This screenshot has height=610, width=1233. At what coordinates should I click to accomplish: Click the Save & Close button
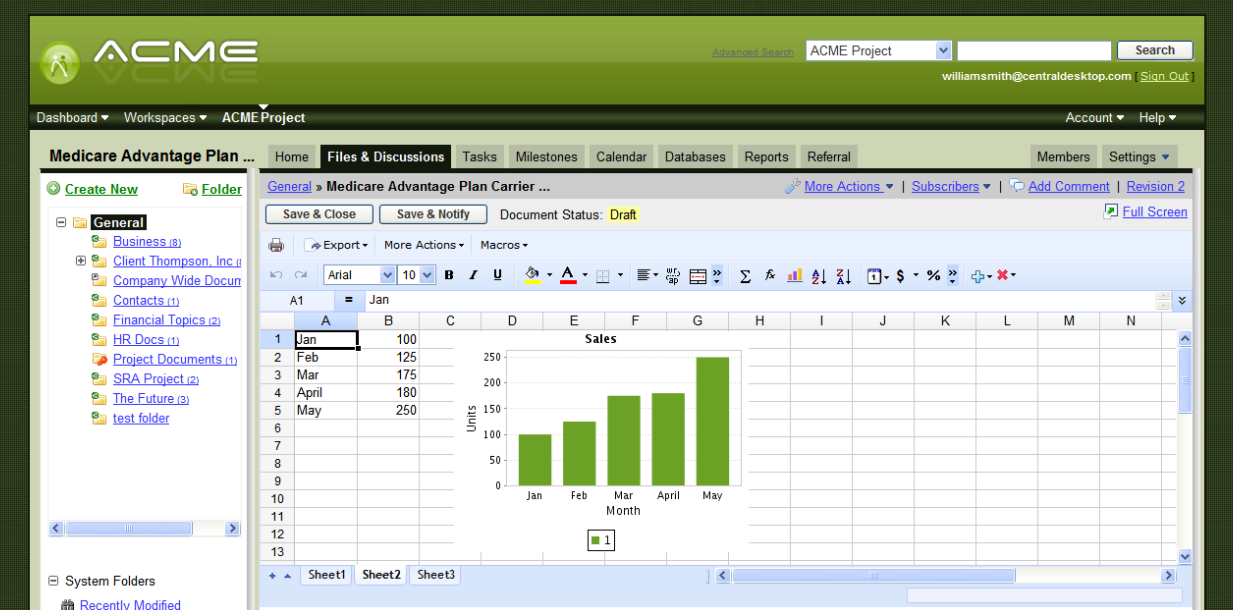319,214
